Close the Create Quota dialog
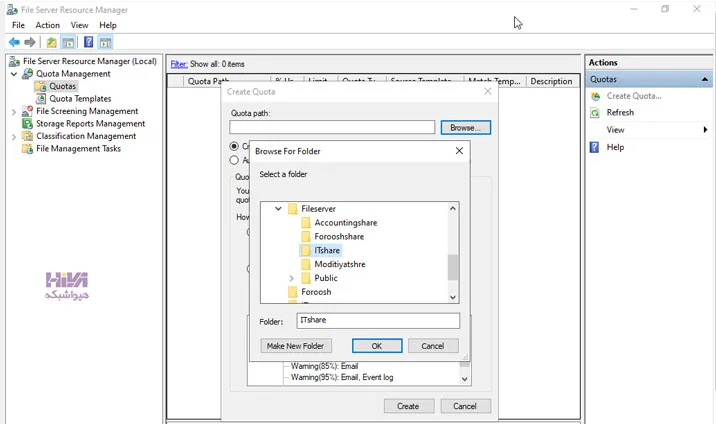 pyautogui.click(x=488, y=91)
